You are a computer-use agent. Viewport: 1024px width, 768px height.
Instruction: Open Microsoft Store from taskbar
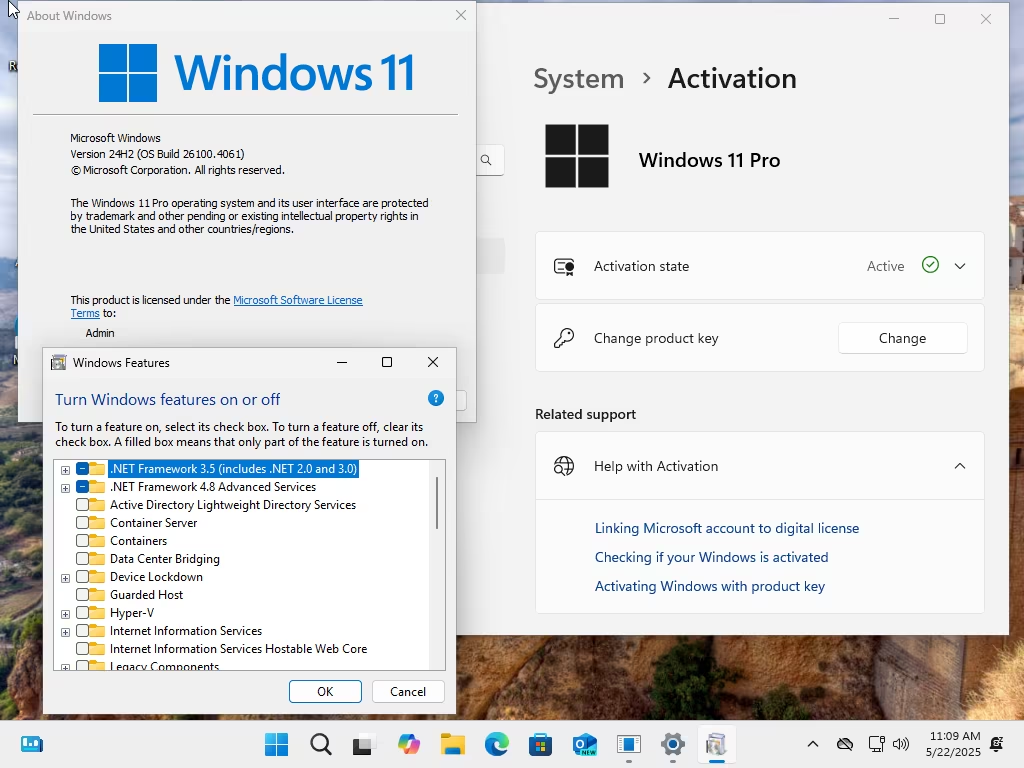pyautogui.click(x=541, y=744)
